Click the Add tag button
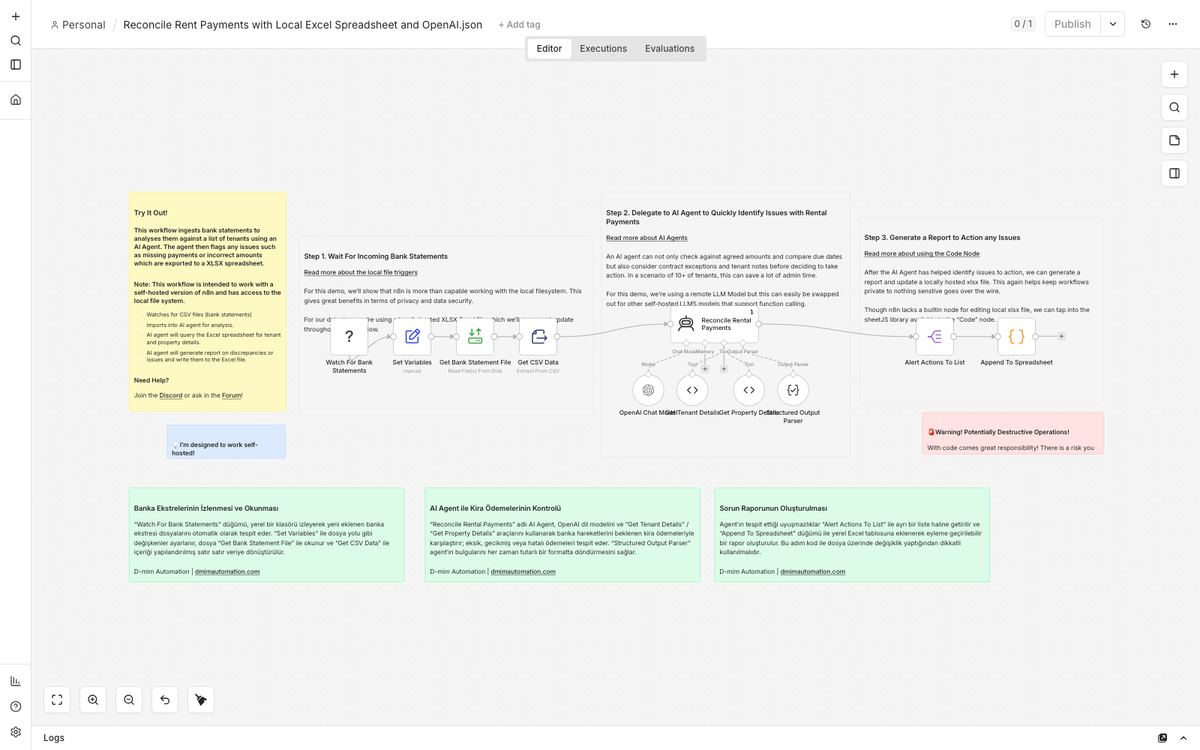The image size is (1200, 750). pos(519,24)
